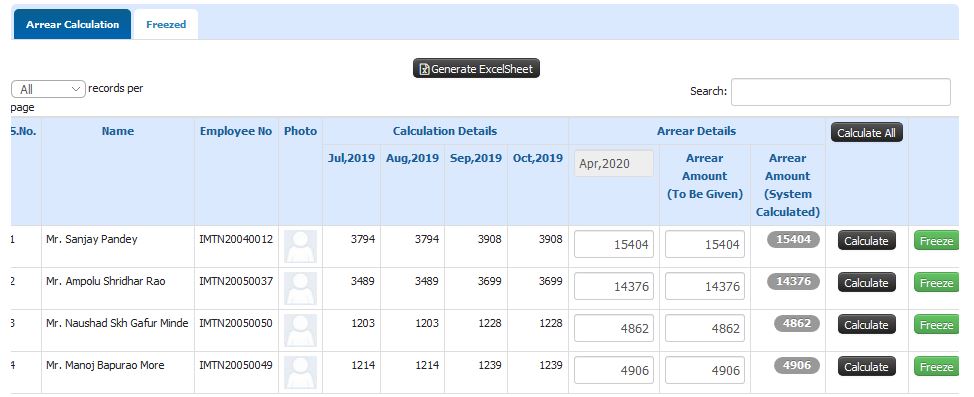Freeze the Ampolu Shridhar Rao row
The image size is (974, 397).
[936, 282]
